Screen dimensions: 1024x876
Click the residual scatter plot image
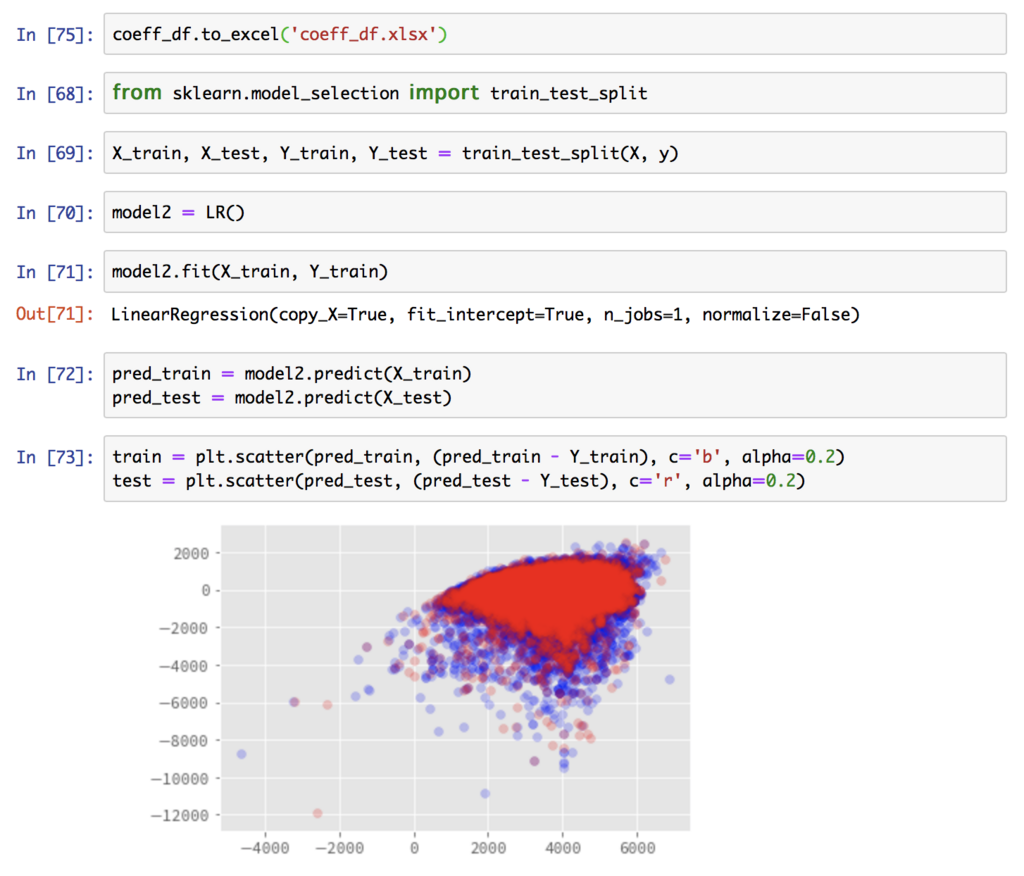coord(420,690)
